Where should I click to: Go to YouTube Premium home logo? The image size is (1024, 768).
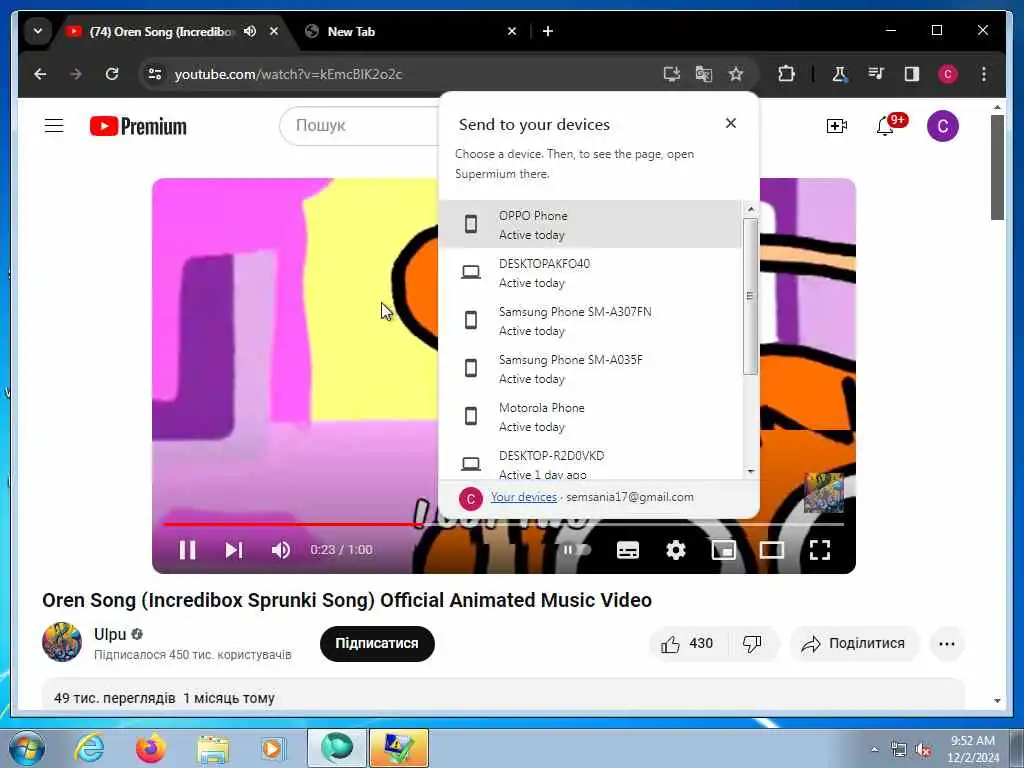click(x=138, y=126)
